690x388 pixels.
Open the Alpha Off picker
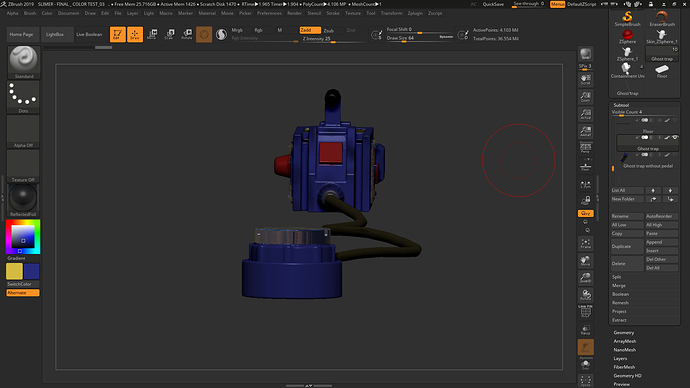pyautogui.click(x=23, y=131)
